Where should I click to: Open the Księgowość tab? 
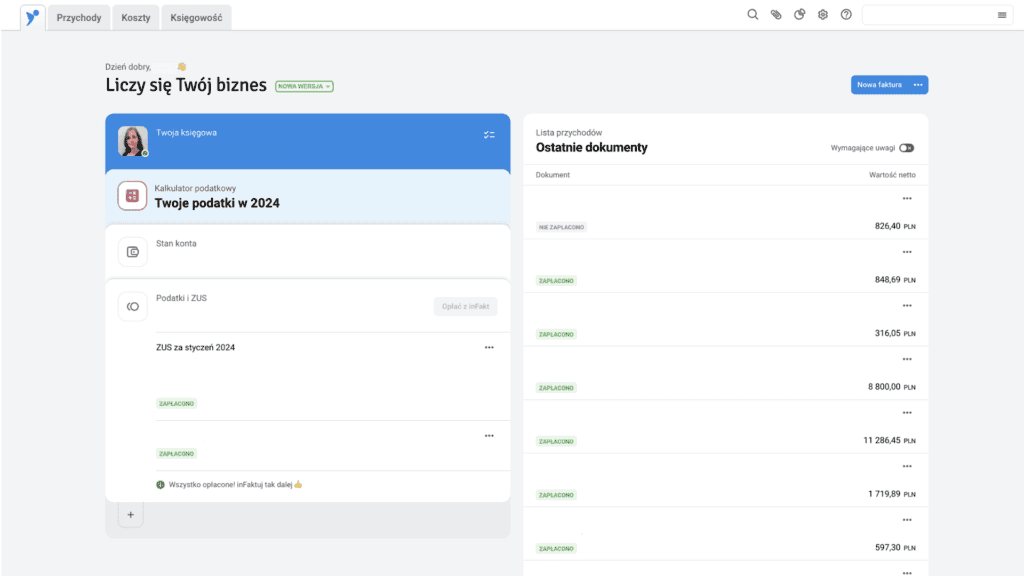(x=196, y=18)
